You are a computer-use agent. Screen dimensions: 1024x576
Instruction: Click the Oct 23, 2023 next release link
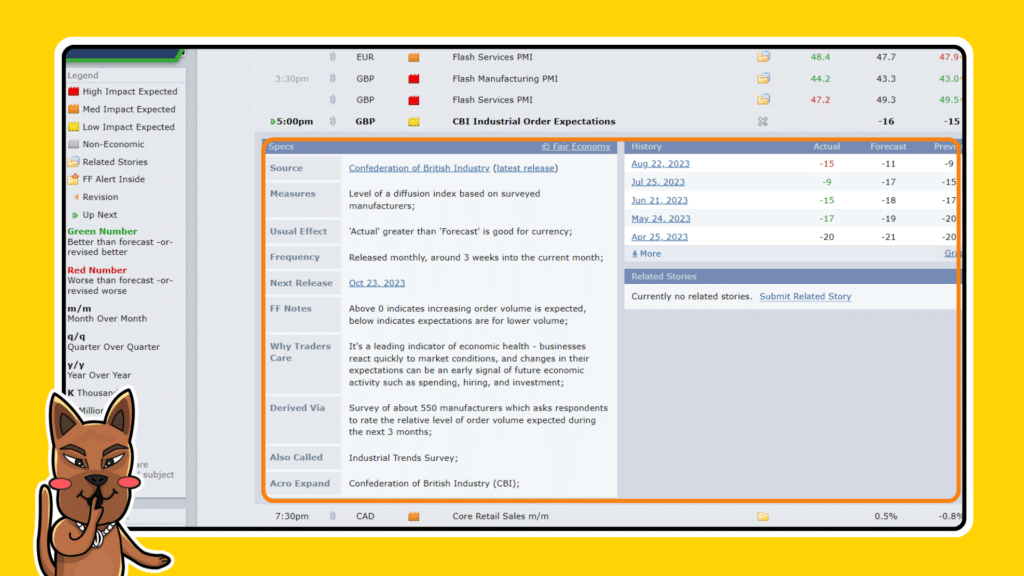coord(377,283)
